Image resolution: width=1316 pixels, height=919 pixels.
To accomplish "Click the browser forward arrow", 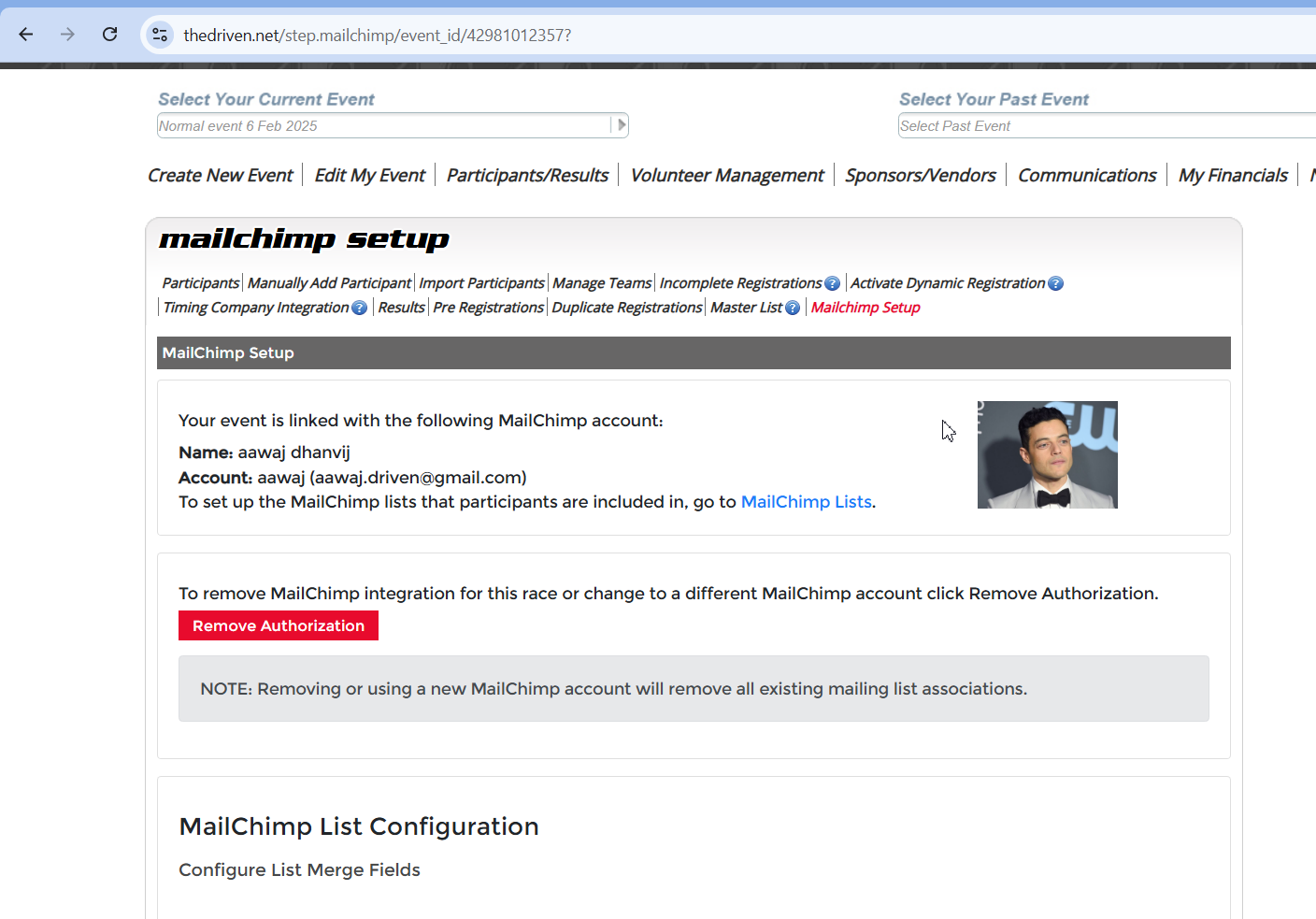I will [67, 35].
